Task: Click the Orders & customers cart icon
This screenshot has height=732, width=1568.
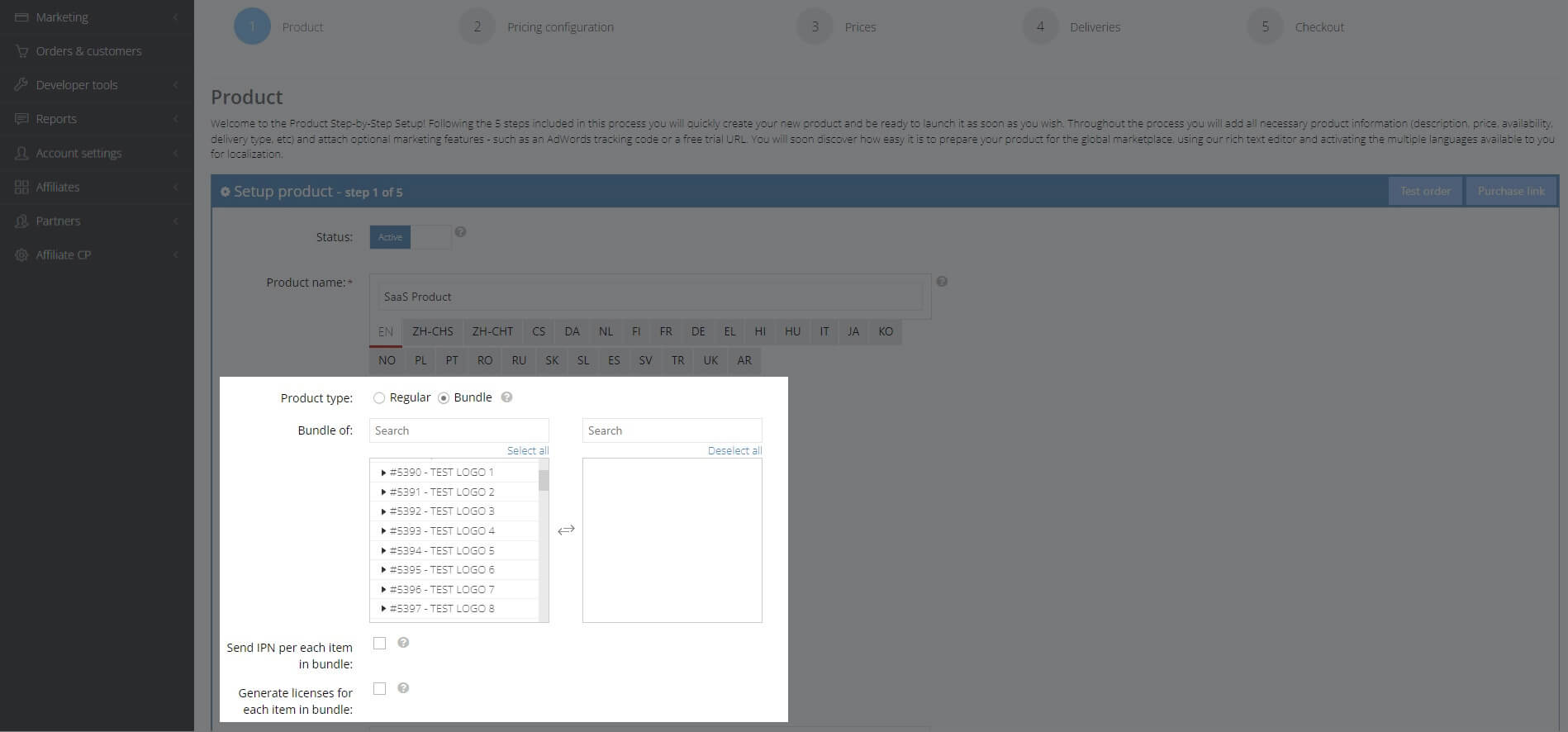Action: 21,51
